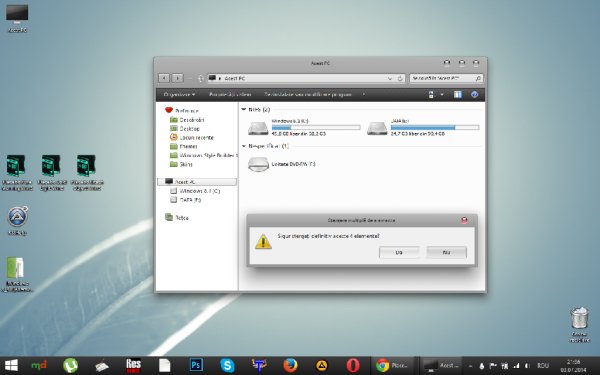Show hidden toolbar commands chevron
The width and height of the screenshot is (600, 375).
(x=364, y=94)
